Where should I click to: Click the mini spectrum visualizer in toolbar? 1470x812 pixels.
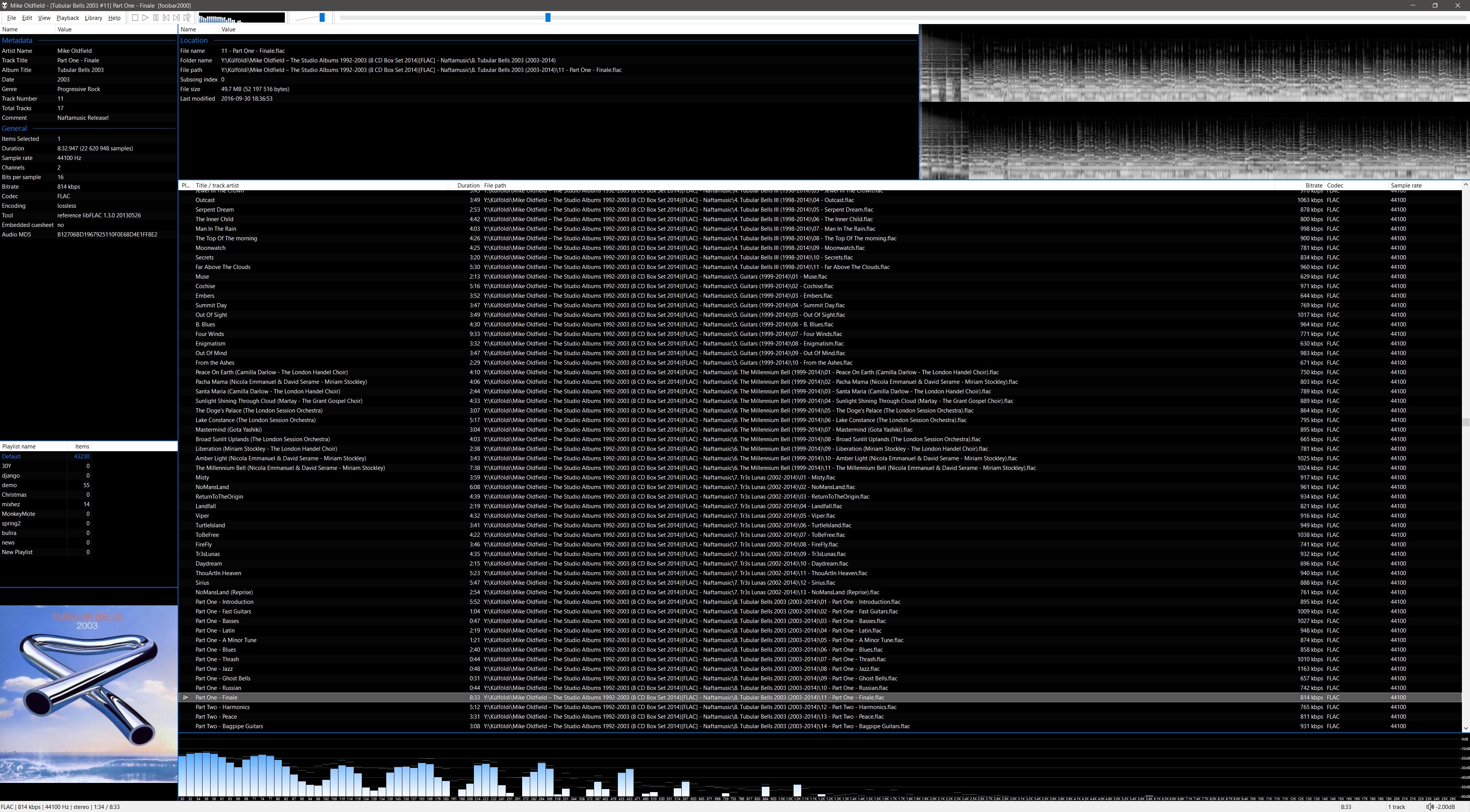[x=242, y=18]
